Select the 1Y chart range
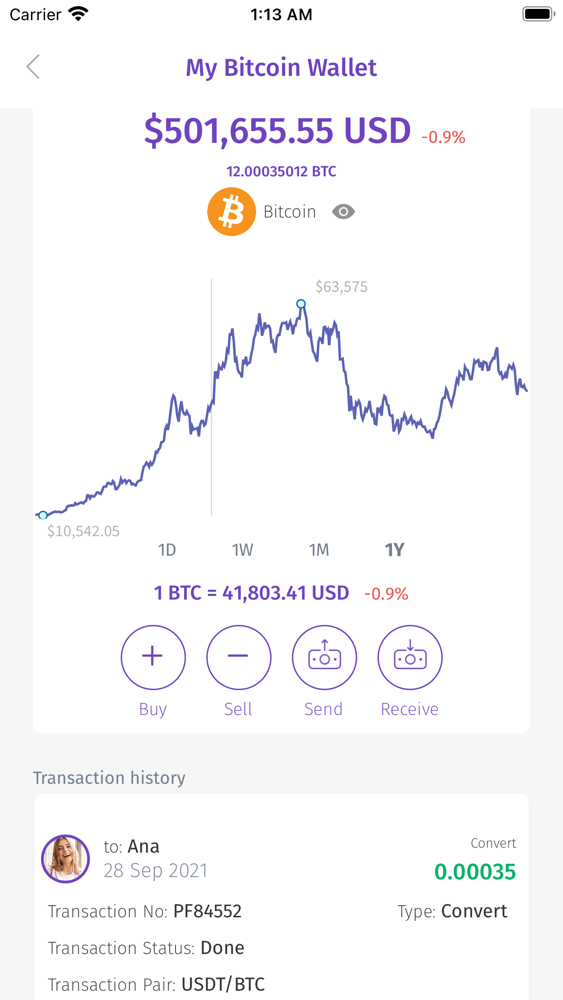Screen dimensions: 563x1000 (x=395, y=550)
